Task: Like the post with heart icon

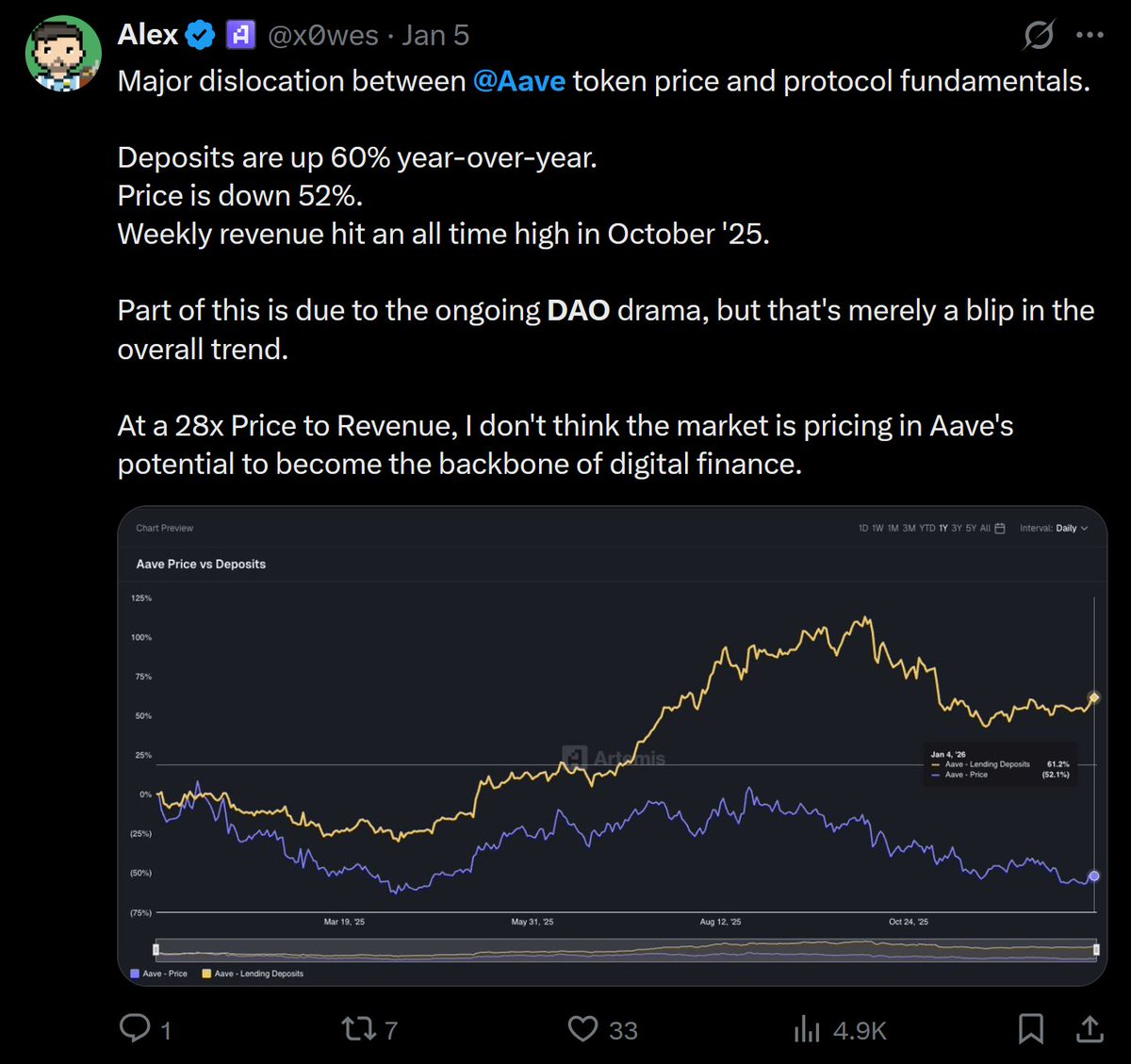Action: (583, 1028)
